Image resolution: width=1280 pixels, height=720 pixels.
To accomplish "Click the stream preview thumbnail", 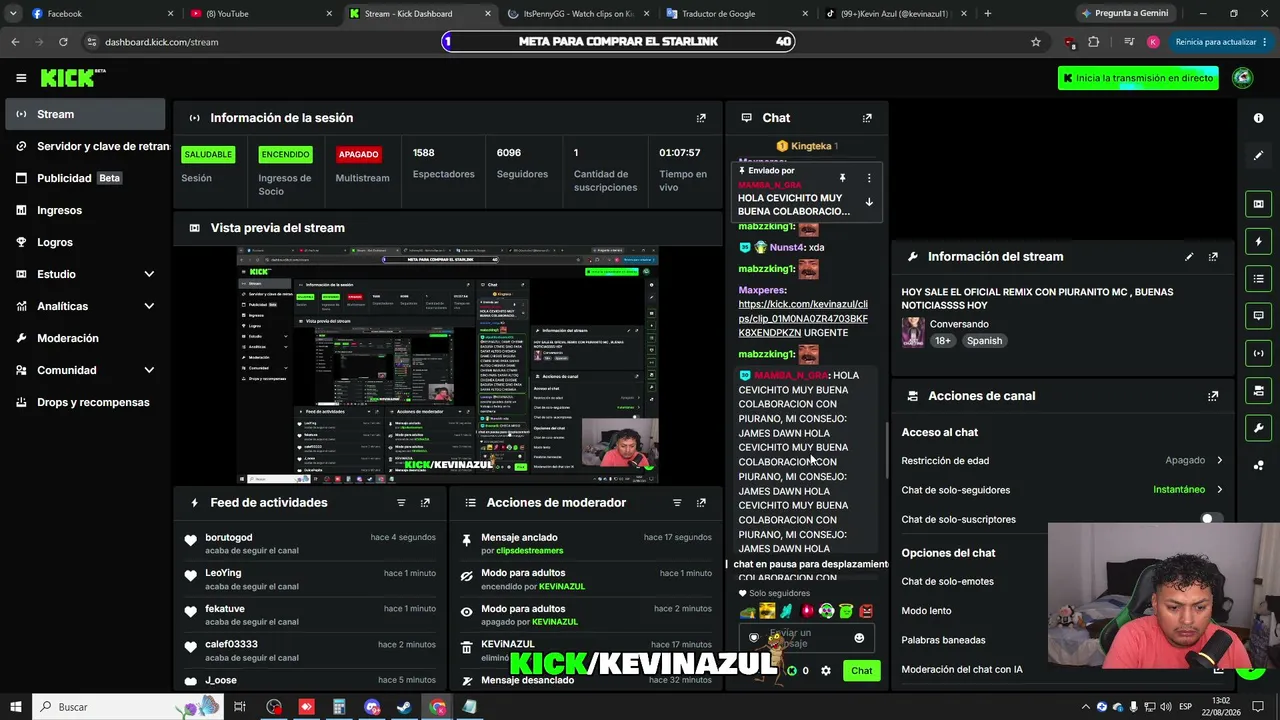I will 447,365.
